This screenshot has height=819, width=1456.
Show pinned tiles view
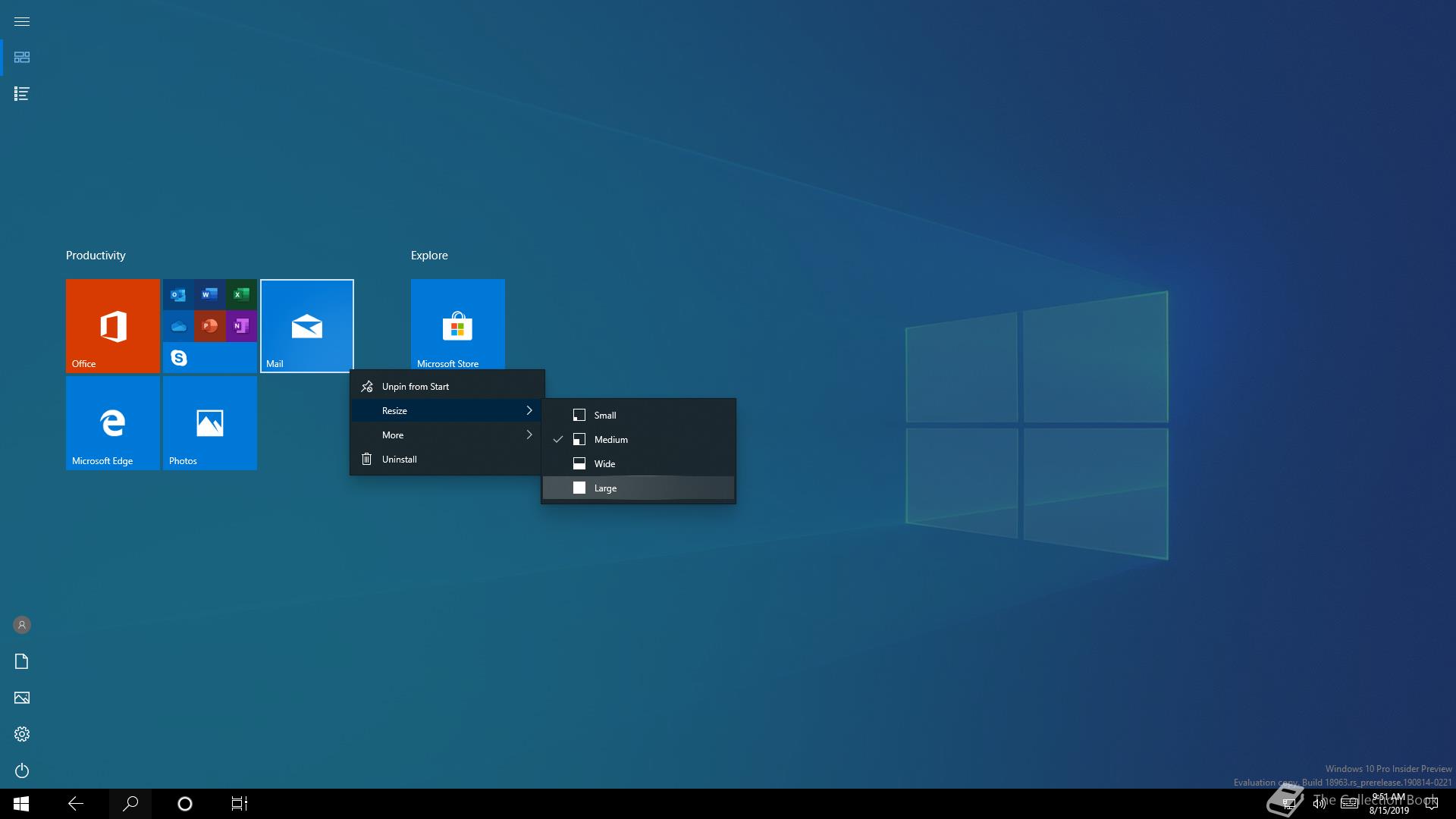(22, 58)
